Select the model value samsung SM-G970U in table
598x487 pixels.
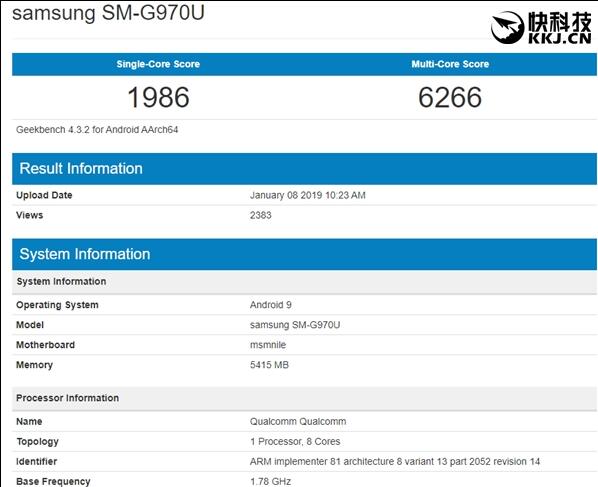click(295, 325)
